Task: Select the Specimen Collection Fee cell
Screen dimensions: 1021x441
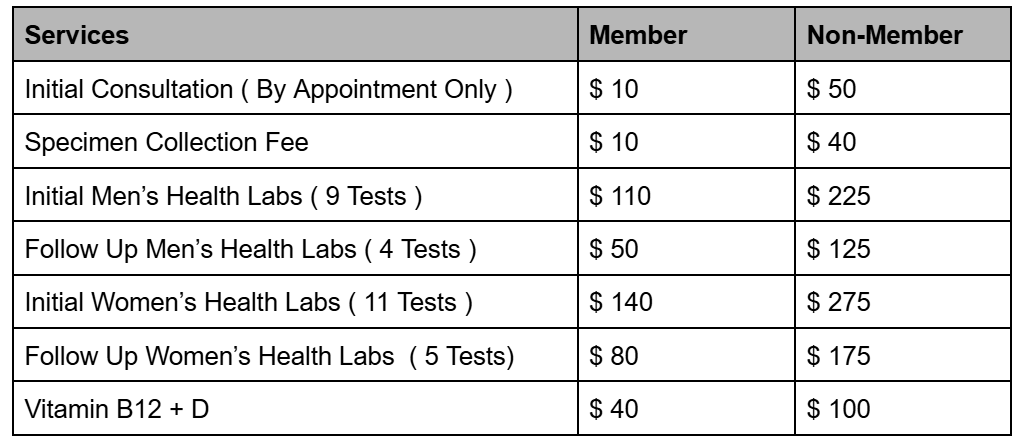Action: [x=295, y=142]
